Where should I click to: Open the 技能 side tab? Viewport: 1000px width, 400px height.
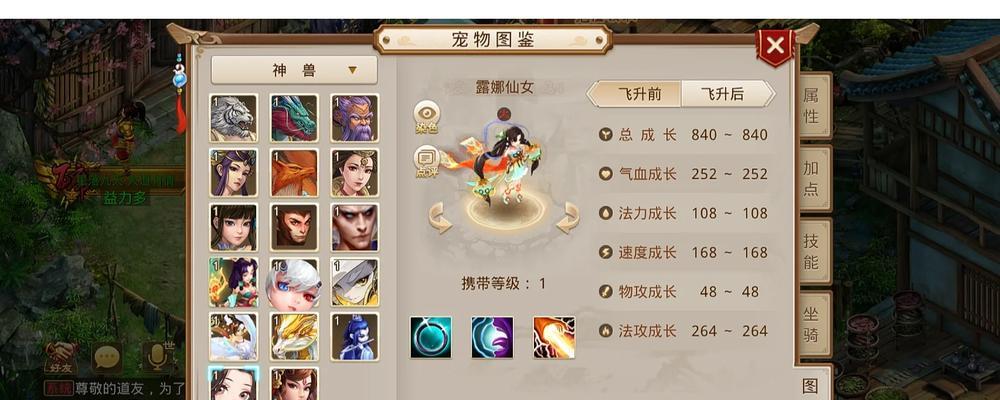813,251
